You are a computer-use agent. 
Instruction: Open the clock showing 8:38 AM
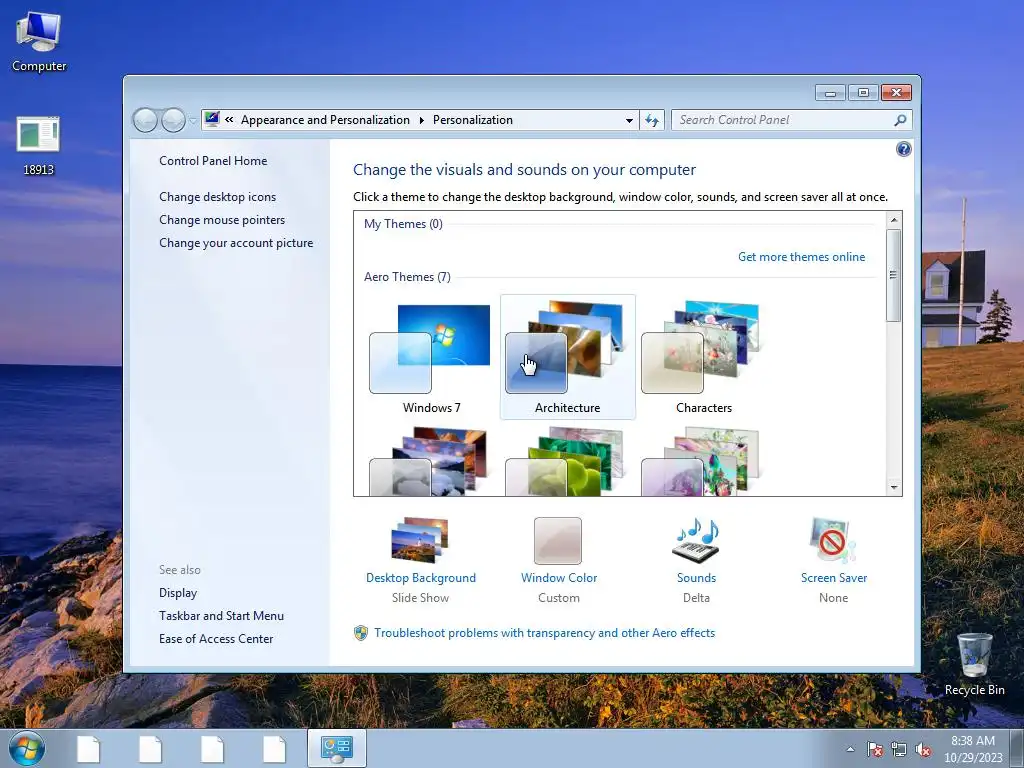click(973, 749)
